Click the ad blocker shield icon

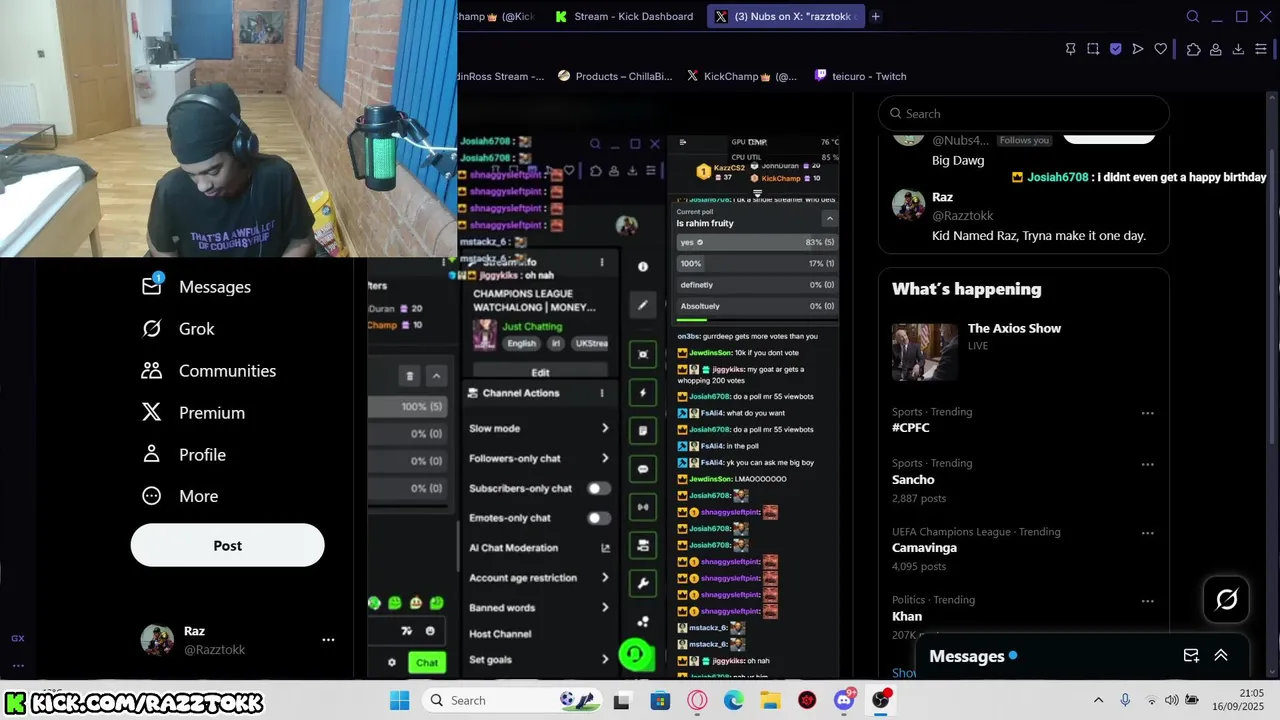tap(1116, 49)
